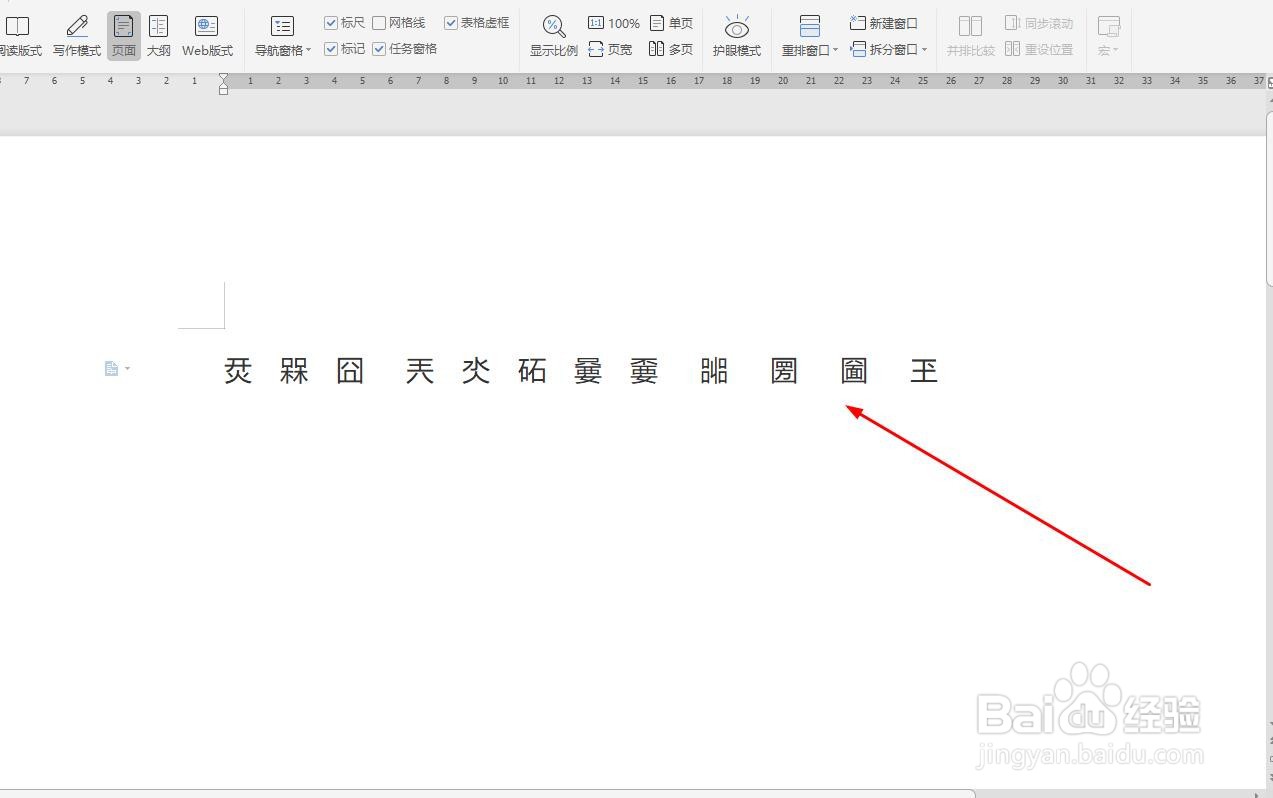Open writing mode (写作模式)
Image resolution: width=1273 pixels, height=798 pixels.
[x=77, y=36]
